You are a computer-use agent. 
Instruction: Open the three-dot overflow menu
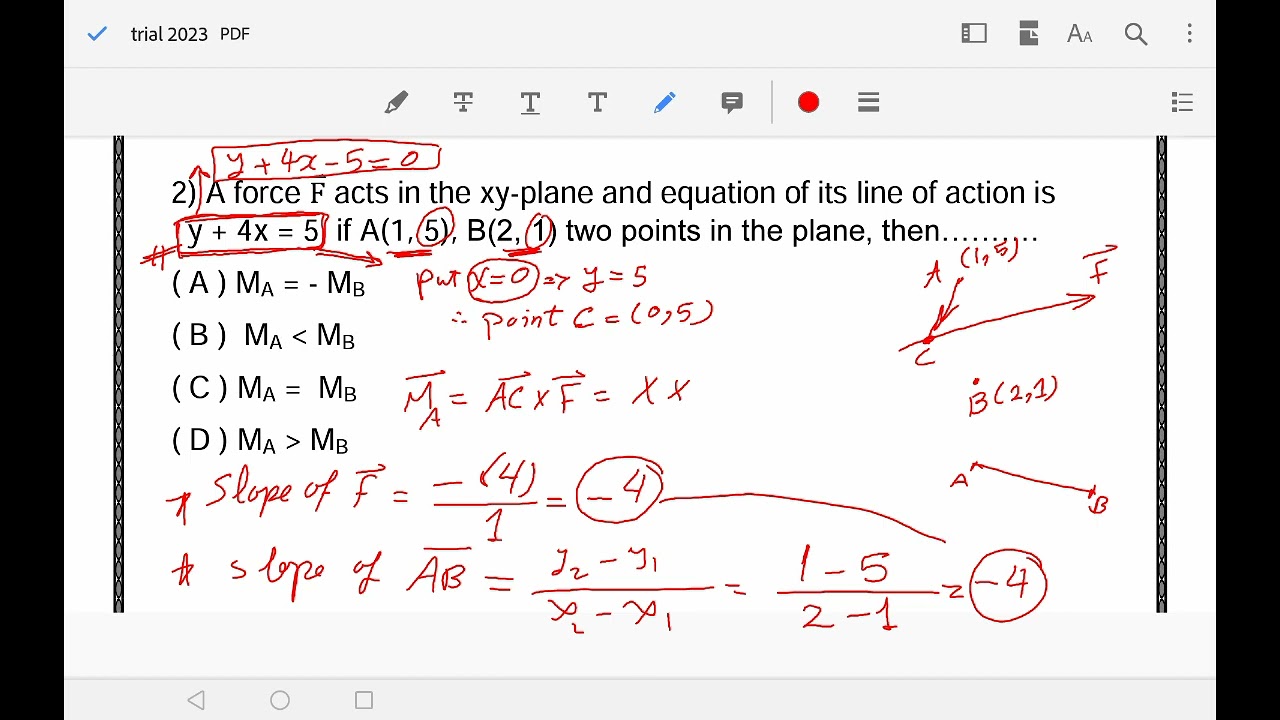(1189, 34)
